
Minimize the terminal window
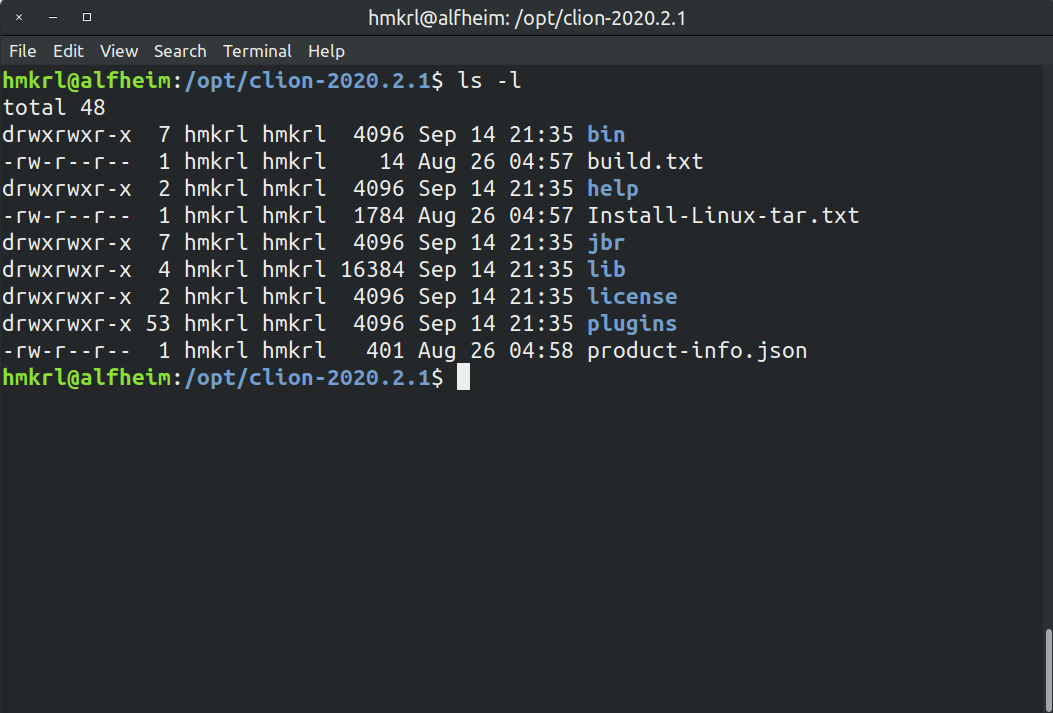click(53, 17)
